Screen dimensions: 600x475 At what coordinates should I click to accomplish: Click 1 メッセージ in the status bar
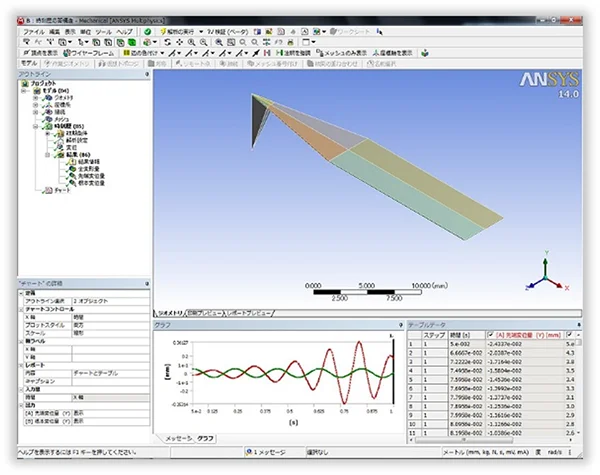[x=267, y=452]
